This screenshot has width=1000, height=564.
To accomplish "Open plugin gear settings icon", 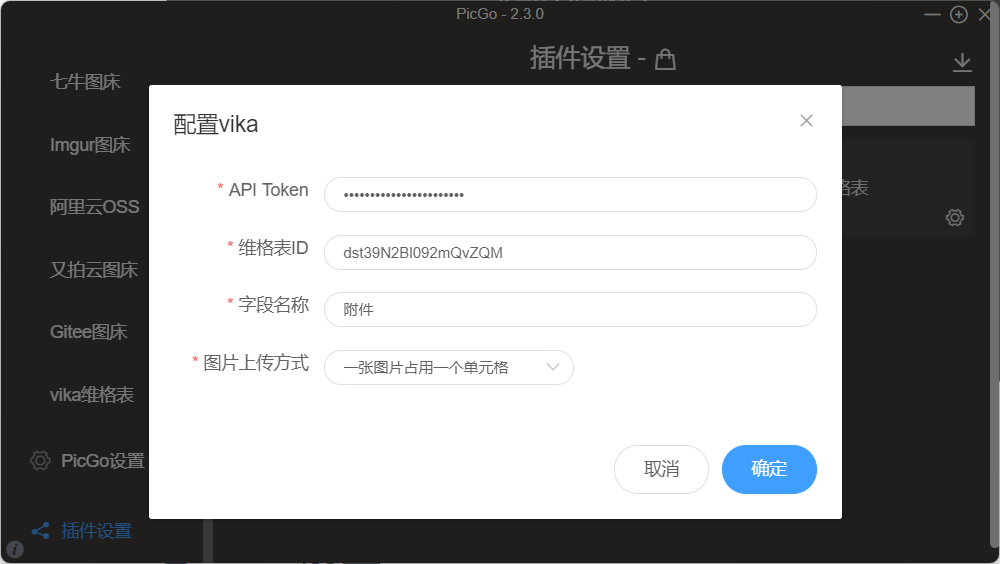I will pyautogui.click(x=955, y=217).
